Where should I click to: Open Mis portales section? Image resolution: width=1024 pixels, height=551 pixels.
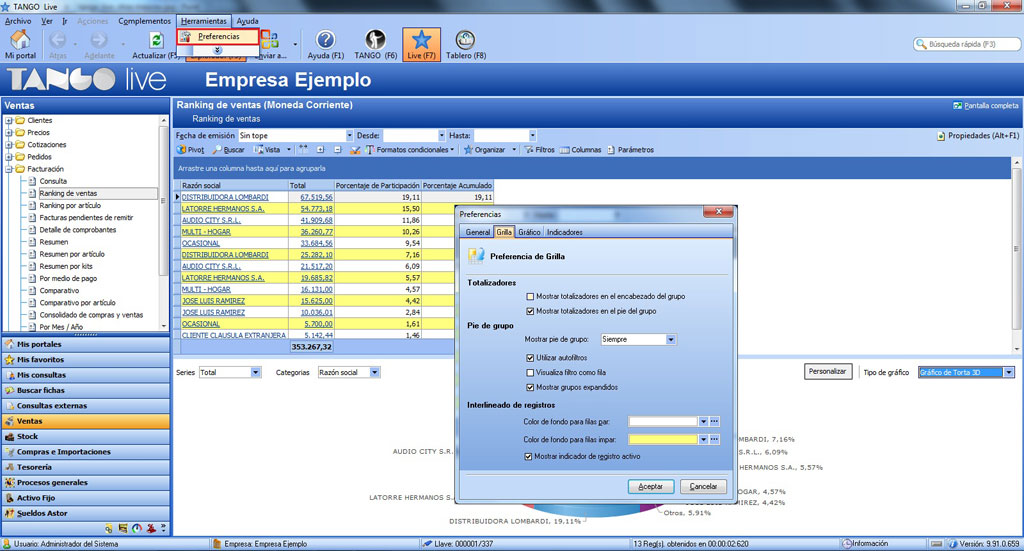[x=86, y=344]
